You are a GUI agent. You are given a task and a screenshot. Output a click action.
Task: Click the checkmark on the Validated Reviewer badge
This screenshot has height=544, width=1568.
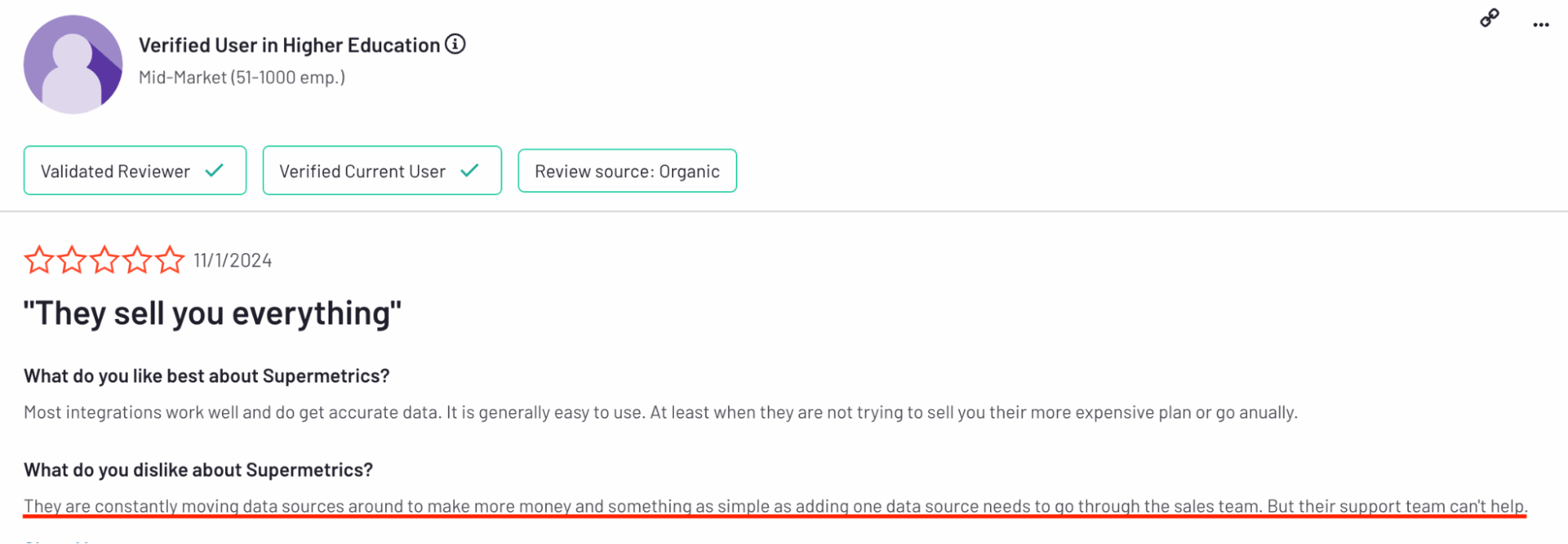213,170
